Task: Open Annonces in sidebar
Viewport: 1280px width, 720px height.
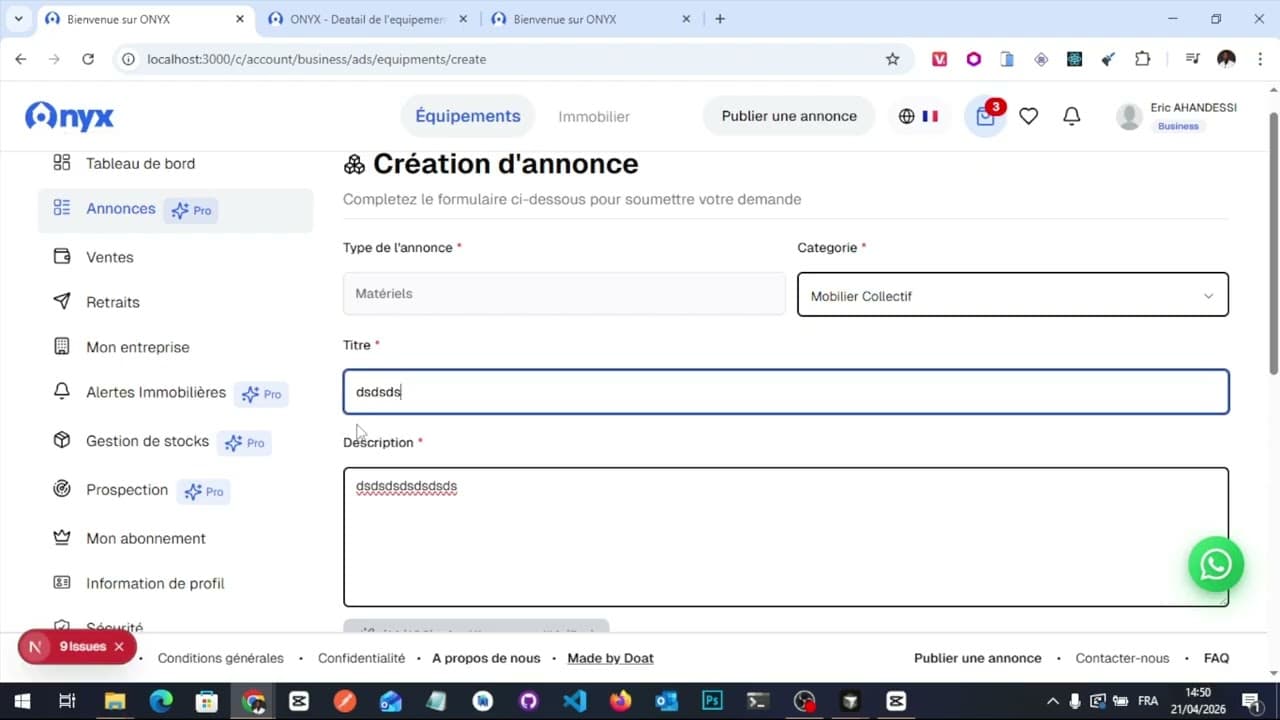Action: 175,209
